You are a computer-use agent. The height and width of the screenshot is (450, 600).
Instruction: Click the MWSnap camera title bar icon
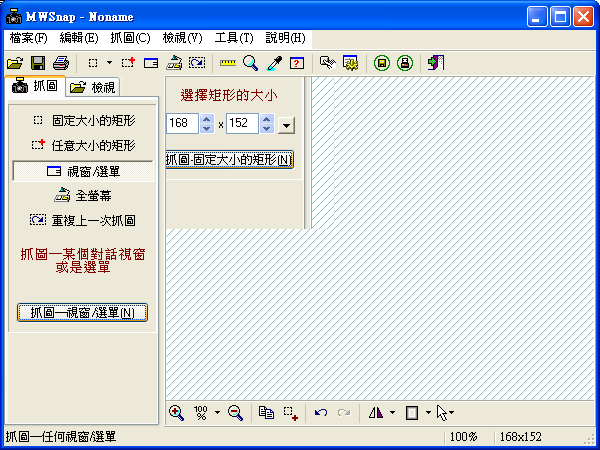(14, 16)
